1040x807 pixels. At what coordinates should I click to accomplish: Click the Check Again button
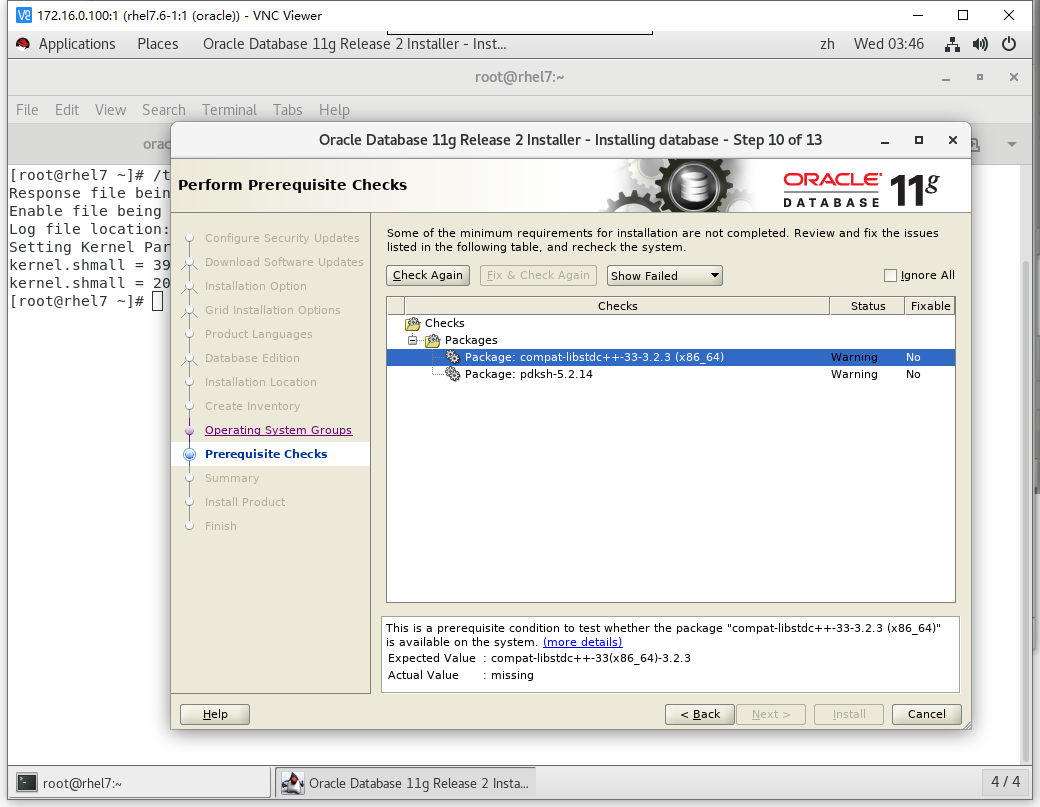coord(428,275)
